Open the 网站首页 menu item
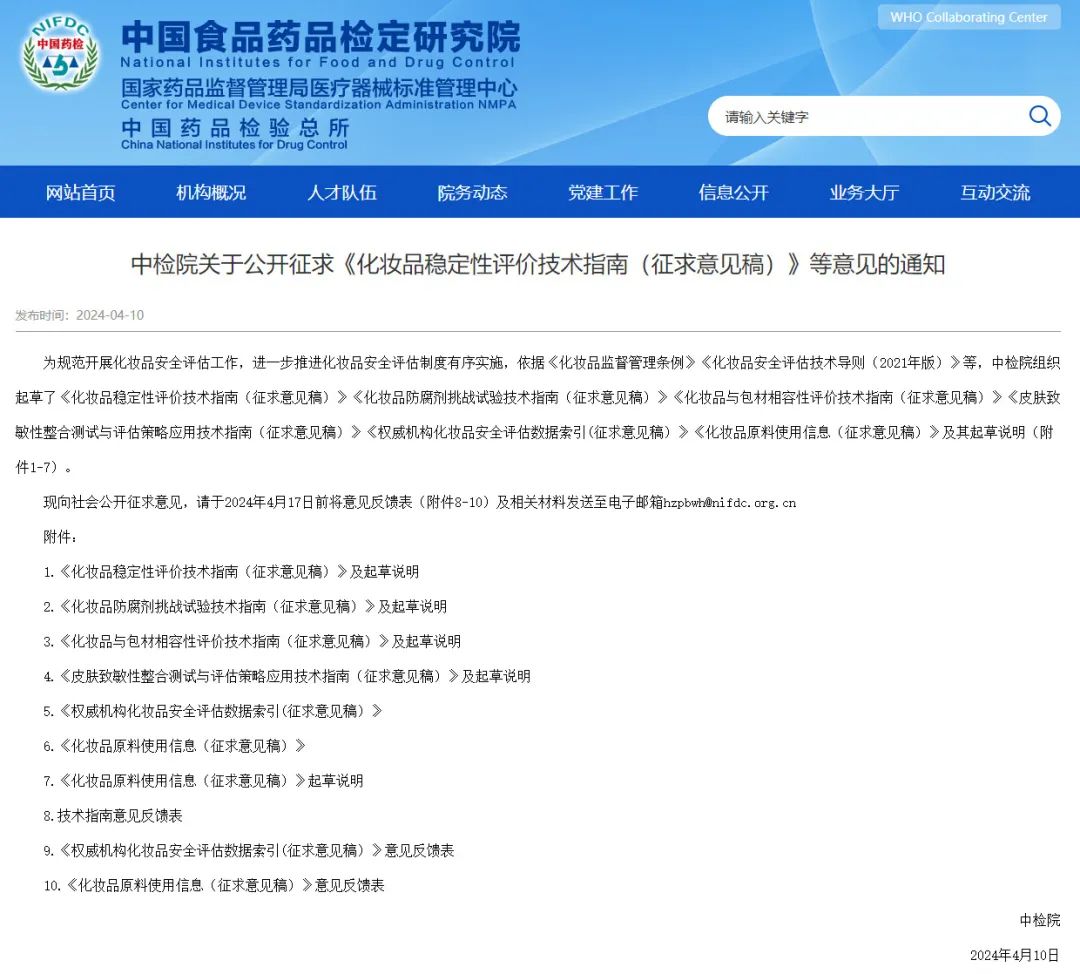This screenshot has height=974, width=1080. [x=80, y=192]
